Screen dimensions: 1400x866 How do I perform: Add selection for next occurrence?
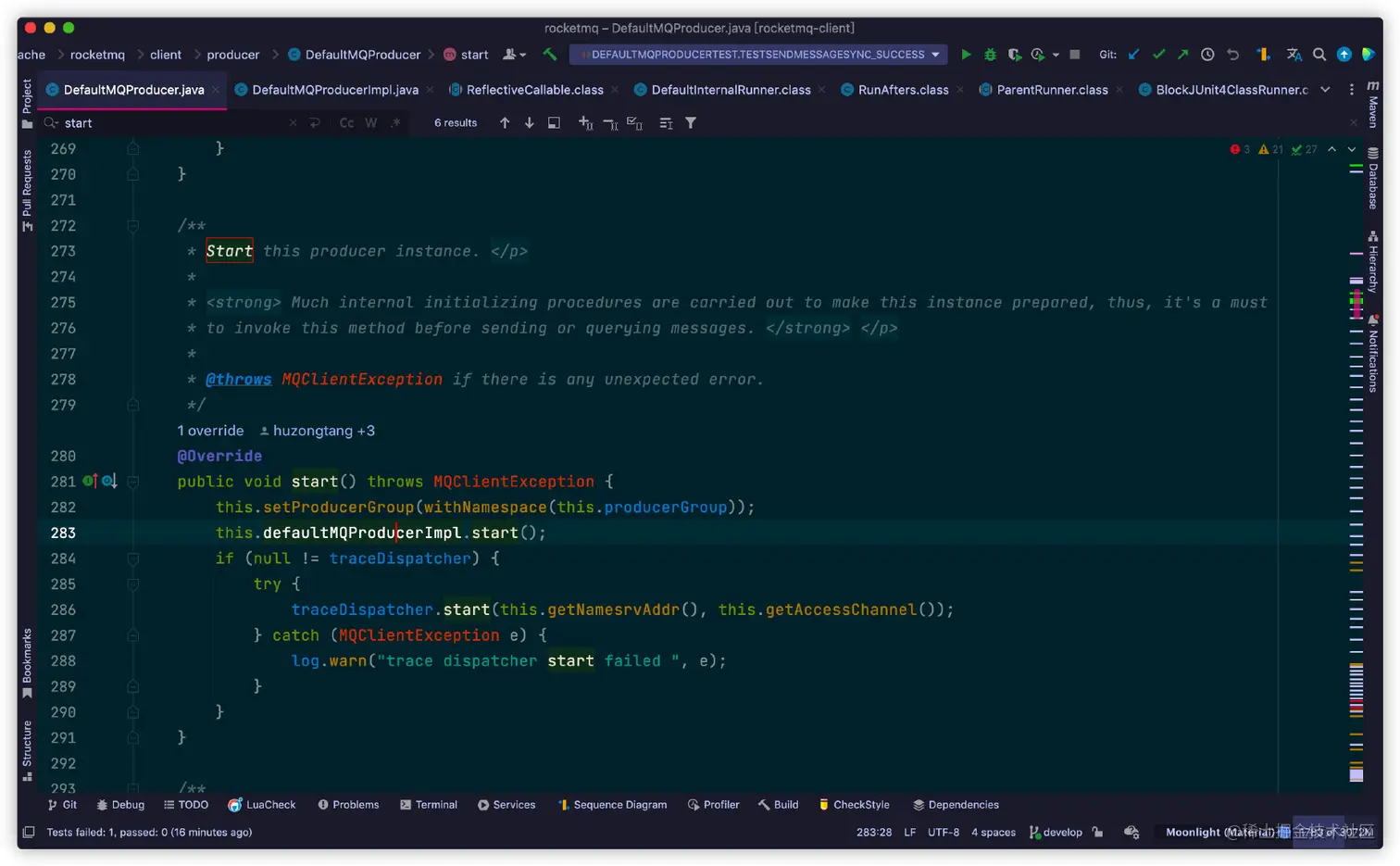pyautogui.click(x=585, y=122)
